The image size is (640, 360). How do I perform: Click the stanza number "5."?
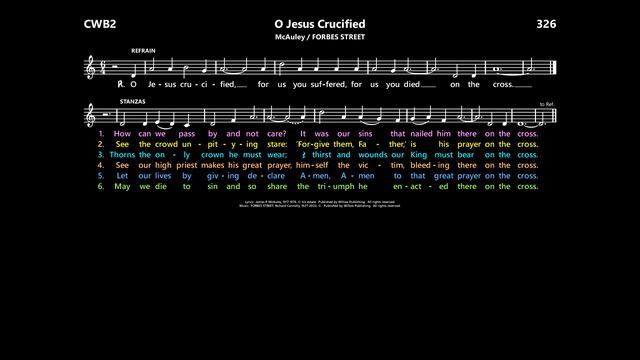[x=101, y=176]
